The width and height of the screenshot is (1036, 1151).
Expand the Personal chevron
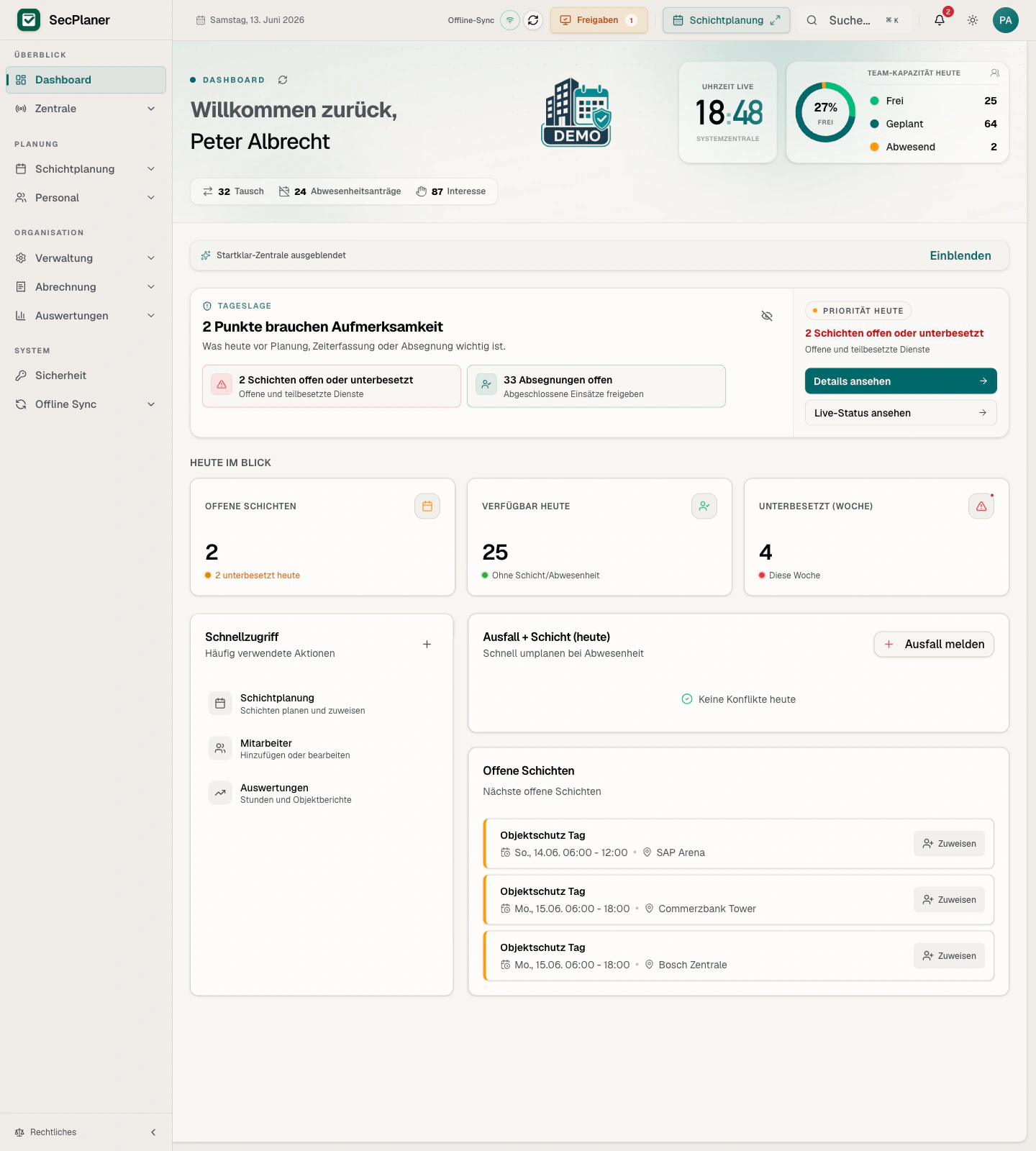pos(151,198)
